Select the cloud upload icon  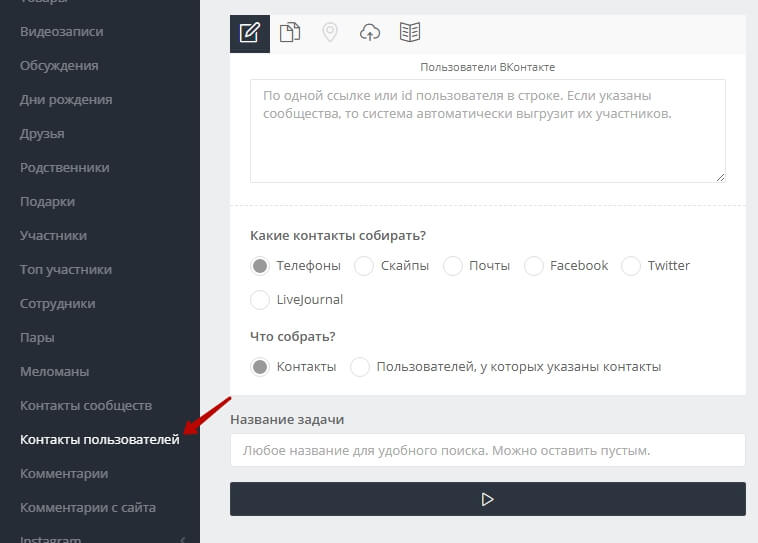[x=370, y=33]
